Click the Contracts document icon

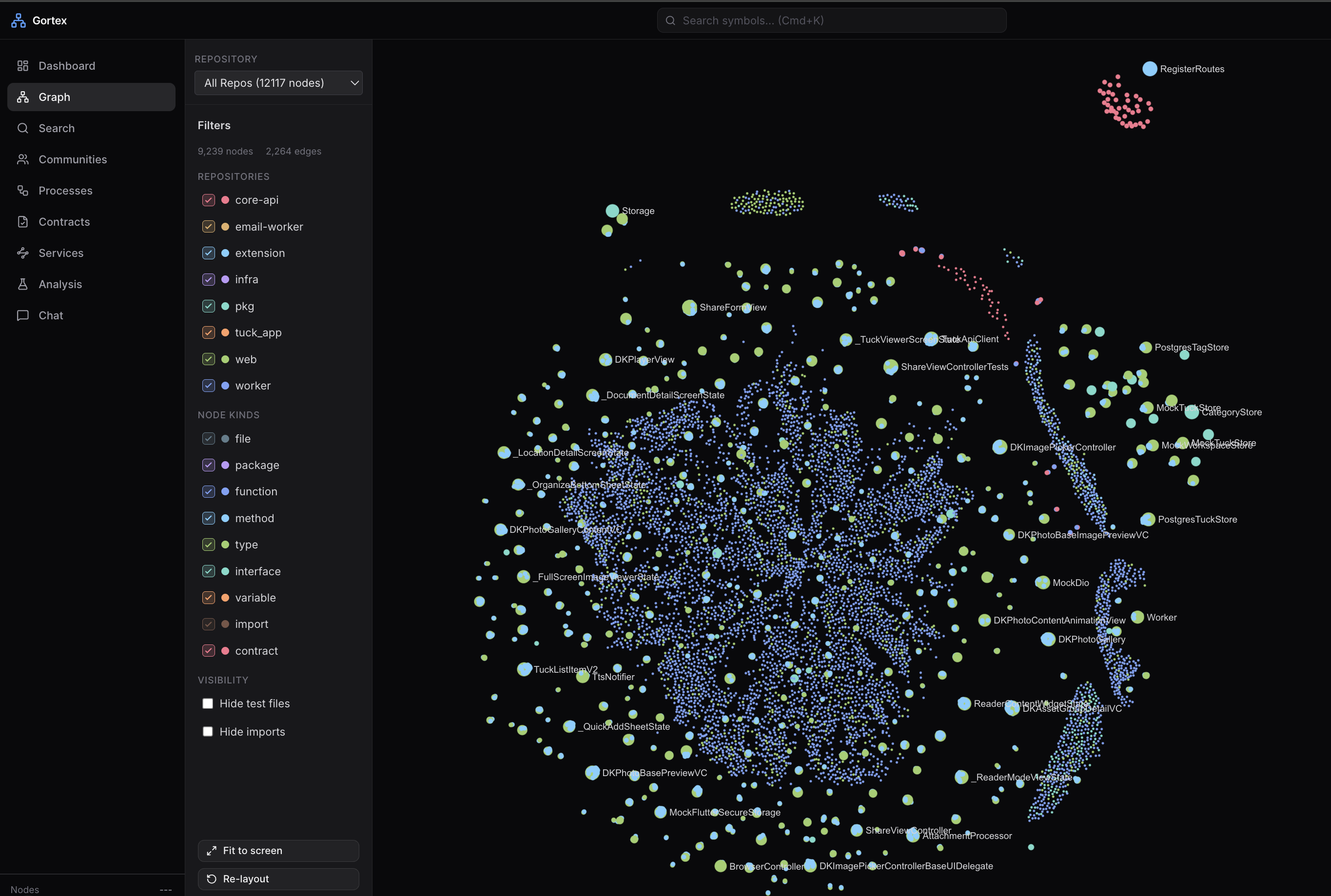23,222
